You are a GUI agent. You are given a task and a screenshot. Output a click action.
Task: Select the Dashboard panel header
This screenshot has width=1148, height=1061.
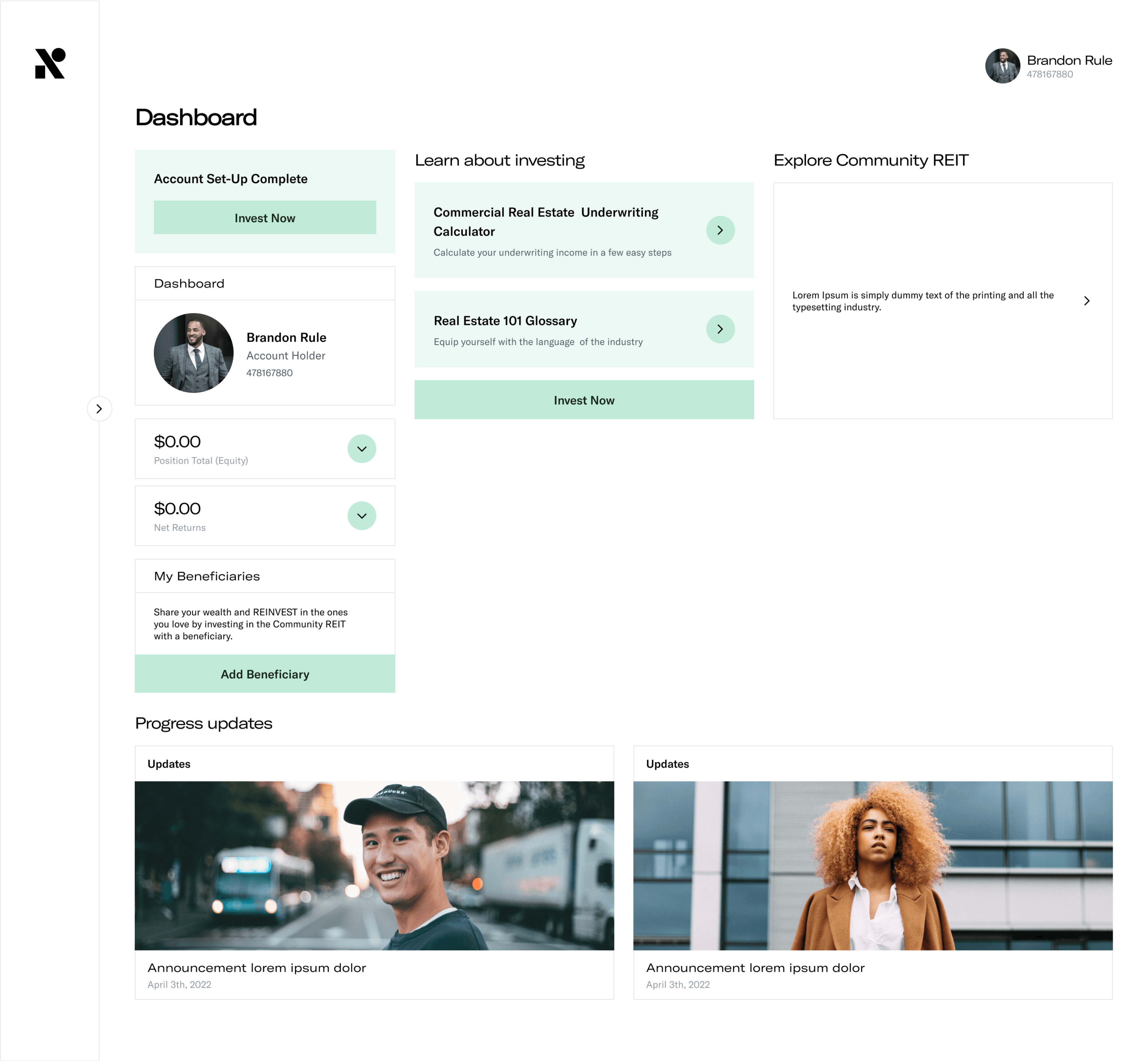pyautogui.click(x=189, y=284)
